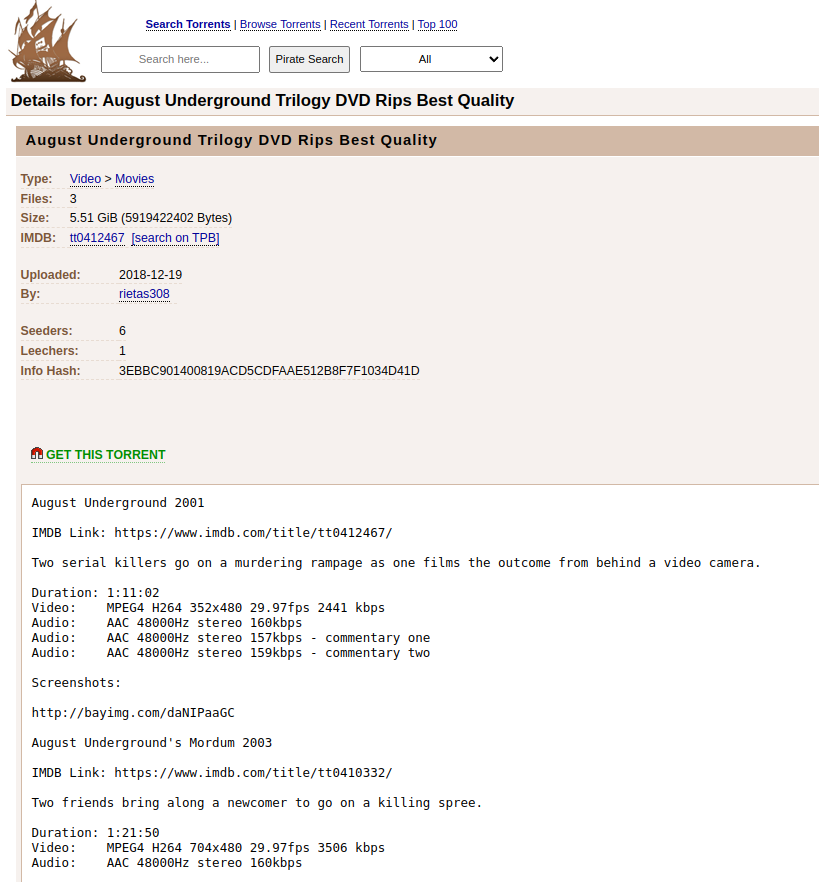The image size is (819, 882).
Task: Click the imdb.com/title/tt0412467 URL text
Action: [253, 533]
